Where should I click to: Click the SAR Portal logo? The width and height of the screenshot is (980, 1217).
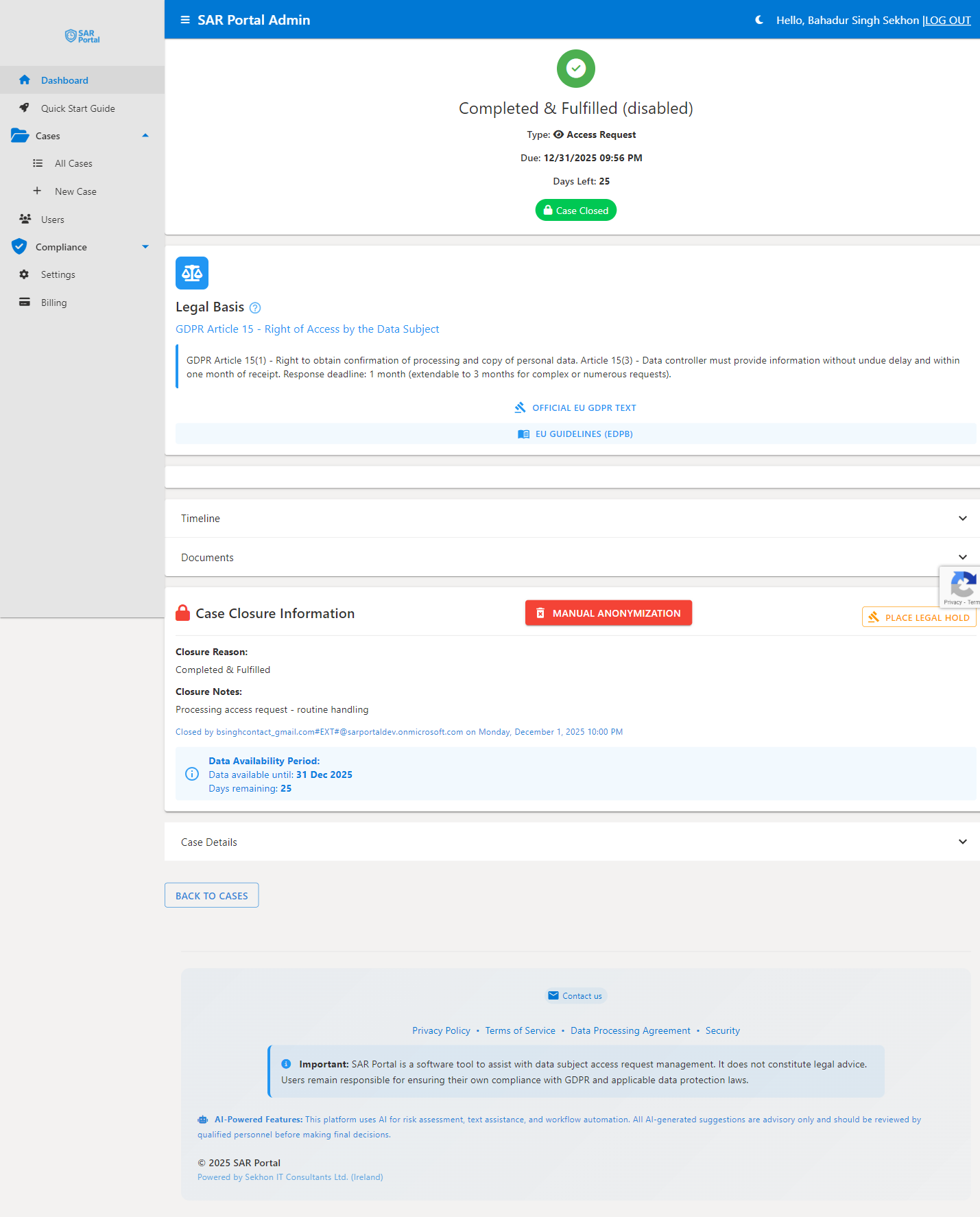pyautogui.click(x=82, y=36)
